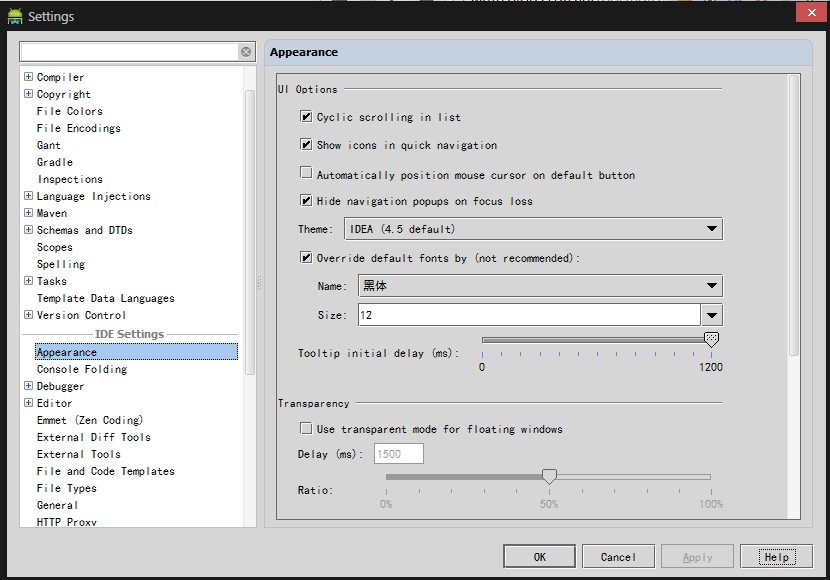The height and width of the screenshot is (580, 830).
Task: Select File Colors settings
Action: [69, 111]
